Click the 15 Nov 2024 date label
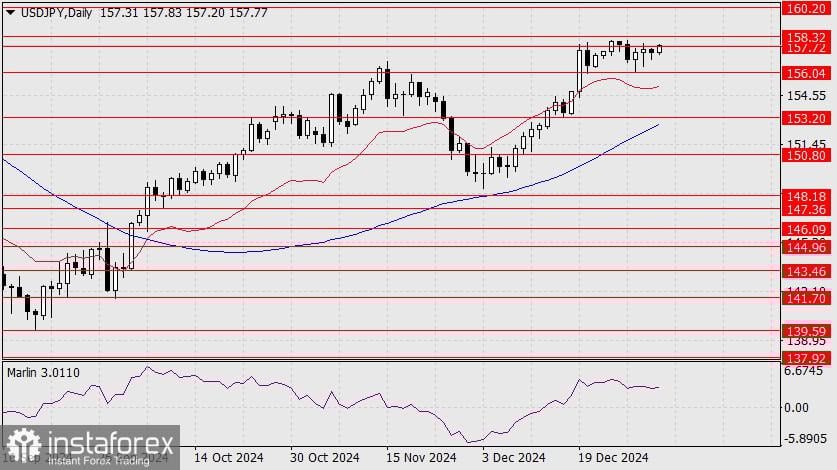The width and height of the screenshot is (837, 470). click(421, 458)
